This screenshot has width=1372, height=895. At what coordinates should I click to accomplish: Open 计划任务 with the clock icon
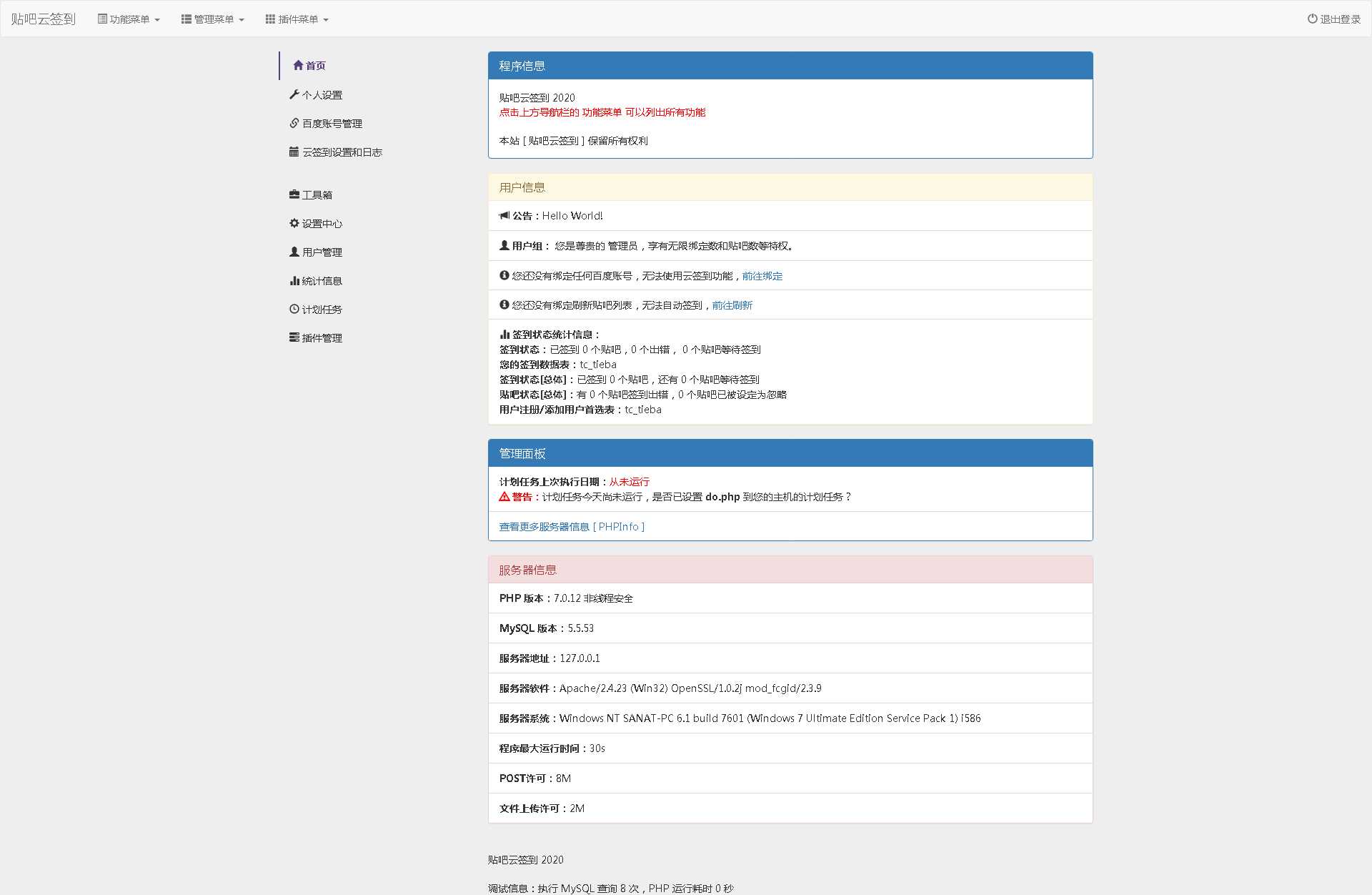(x=294, y=309)
